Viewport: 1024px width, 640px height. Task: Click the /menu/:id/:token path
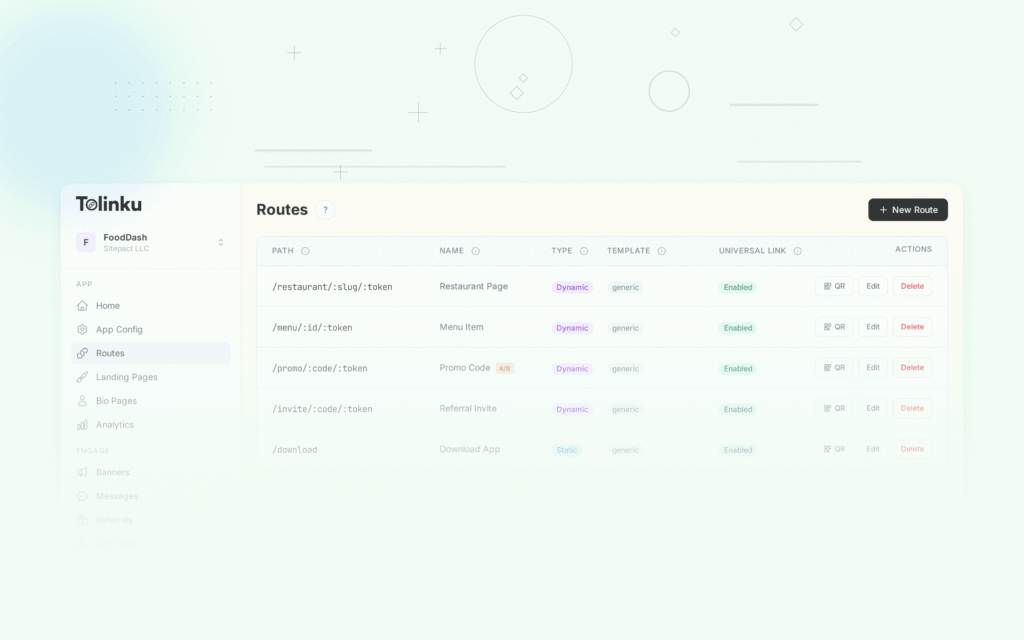tap(312, 328)
